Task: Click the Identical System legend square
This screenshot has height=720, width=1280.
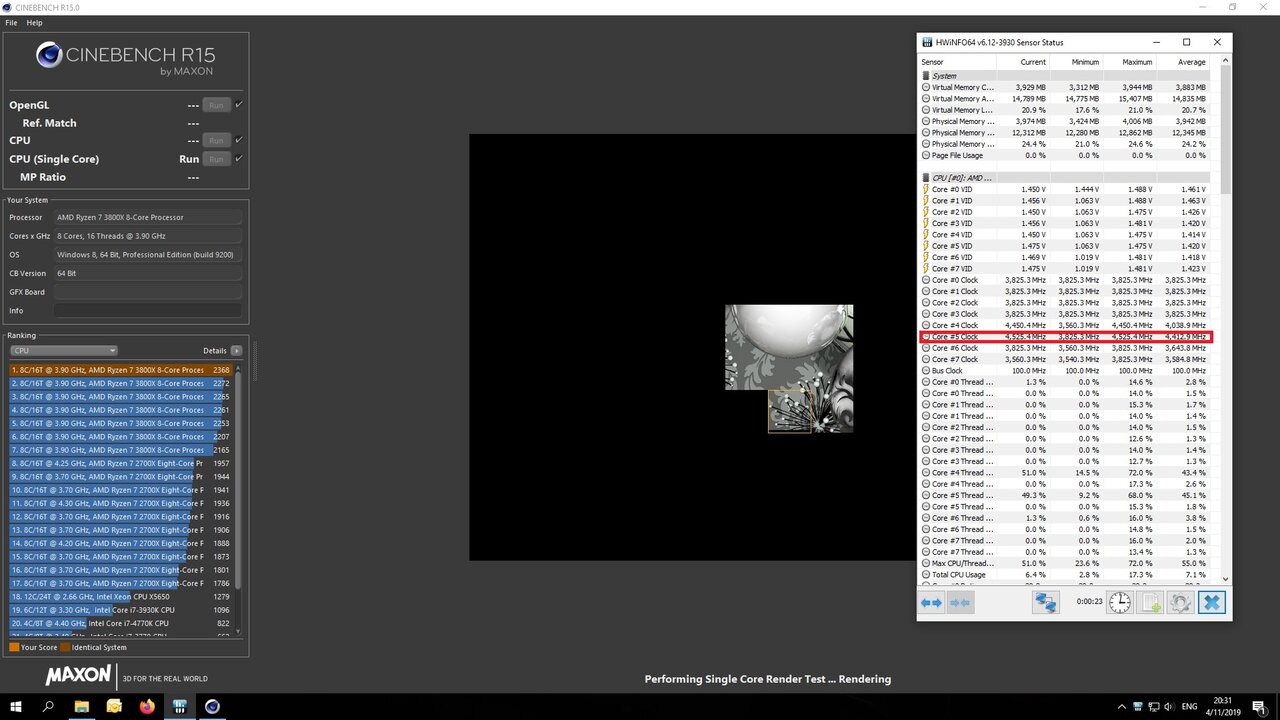Action: 65,647
